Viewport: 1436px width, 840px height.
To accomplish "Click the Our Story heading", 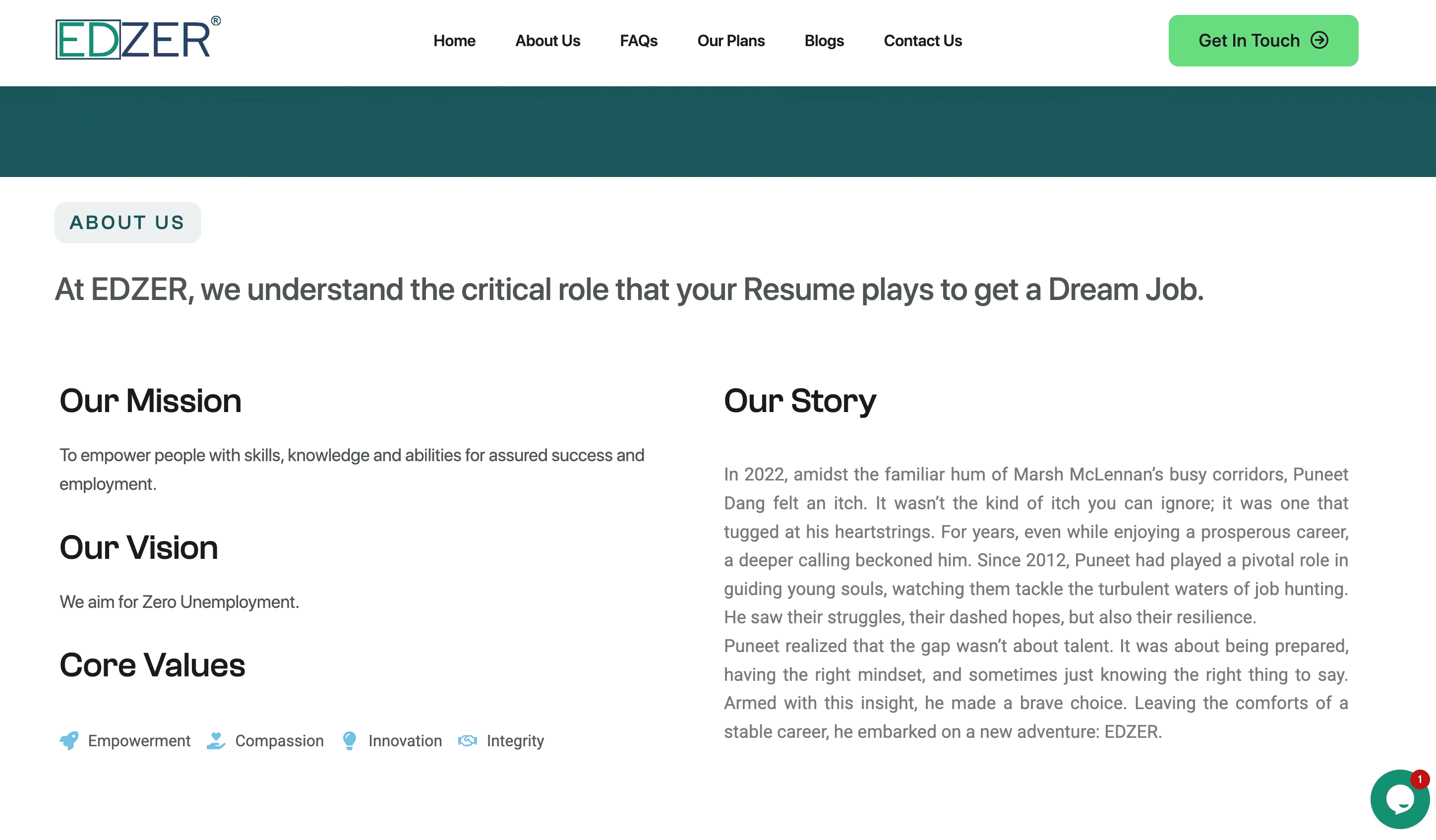I will [x=799, y=401].
